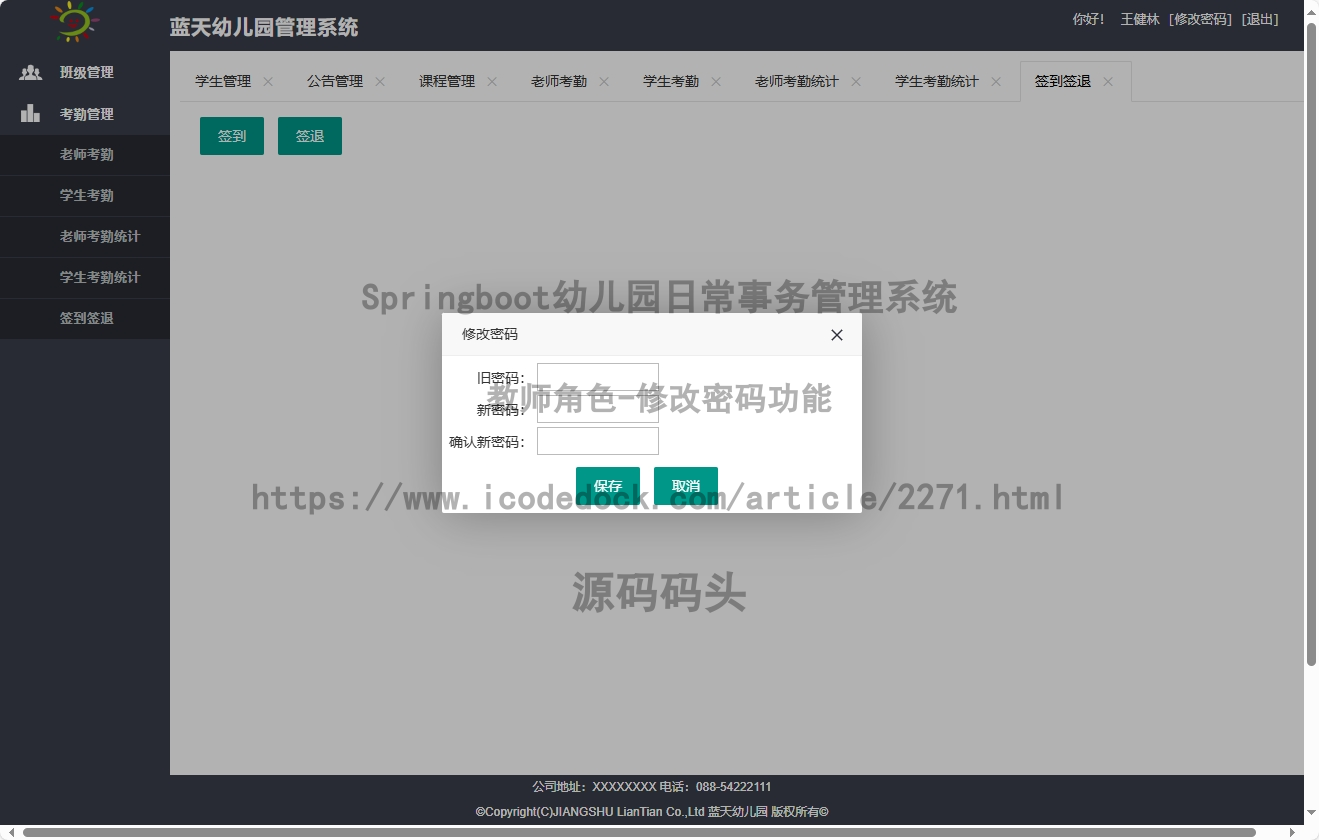The height and width of the screenshot is (840, 1319).
Task: Focus the 新密码 input field
Action: [x=598, y=409]
